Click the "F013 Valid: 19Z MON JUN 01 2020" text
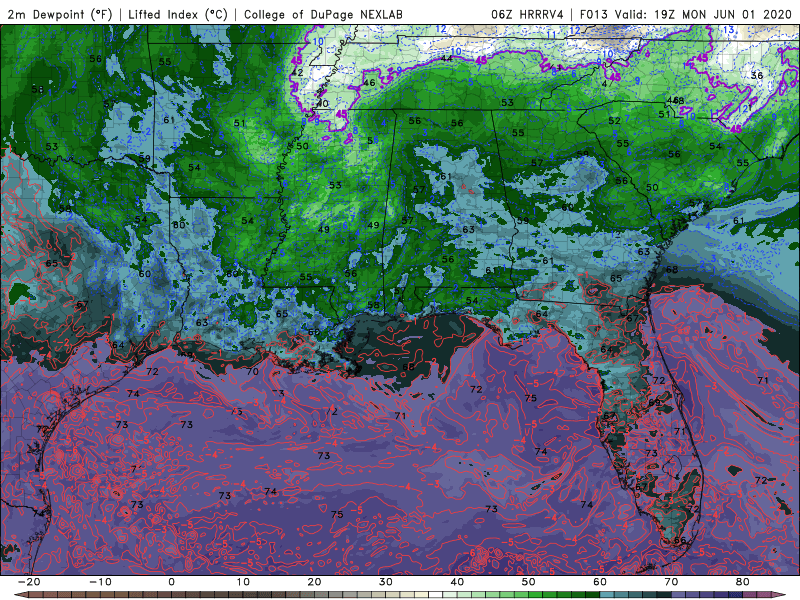This screenshot has height=600, width=800. [686, 14]
